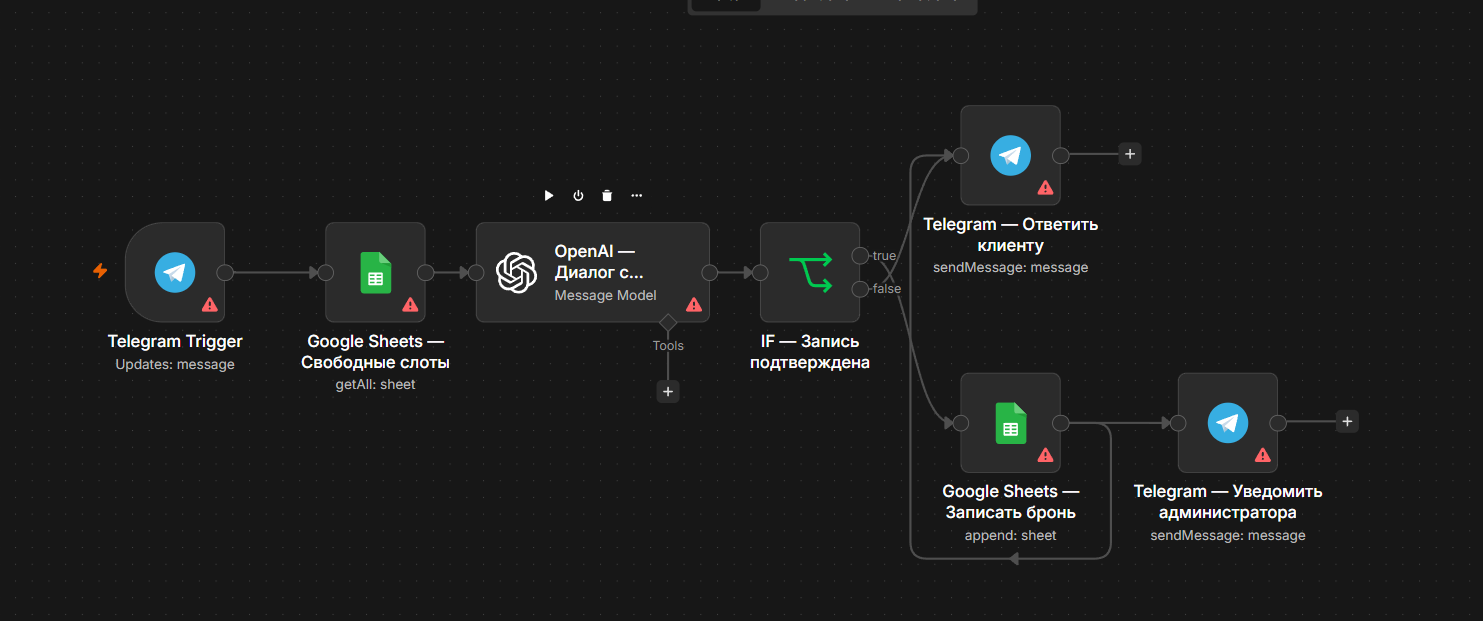Select the 'IF — Запись подтверждена' label
Screen dimensions: 1483x621
810,352
